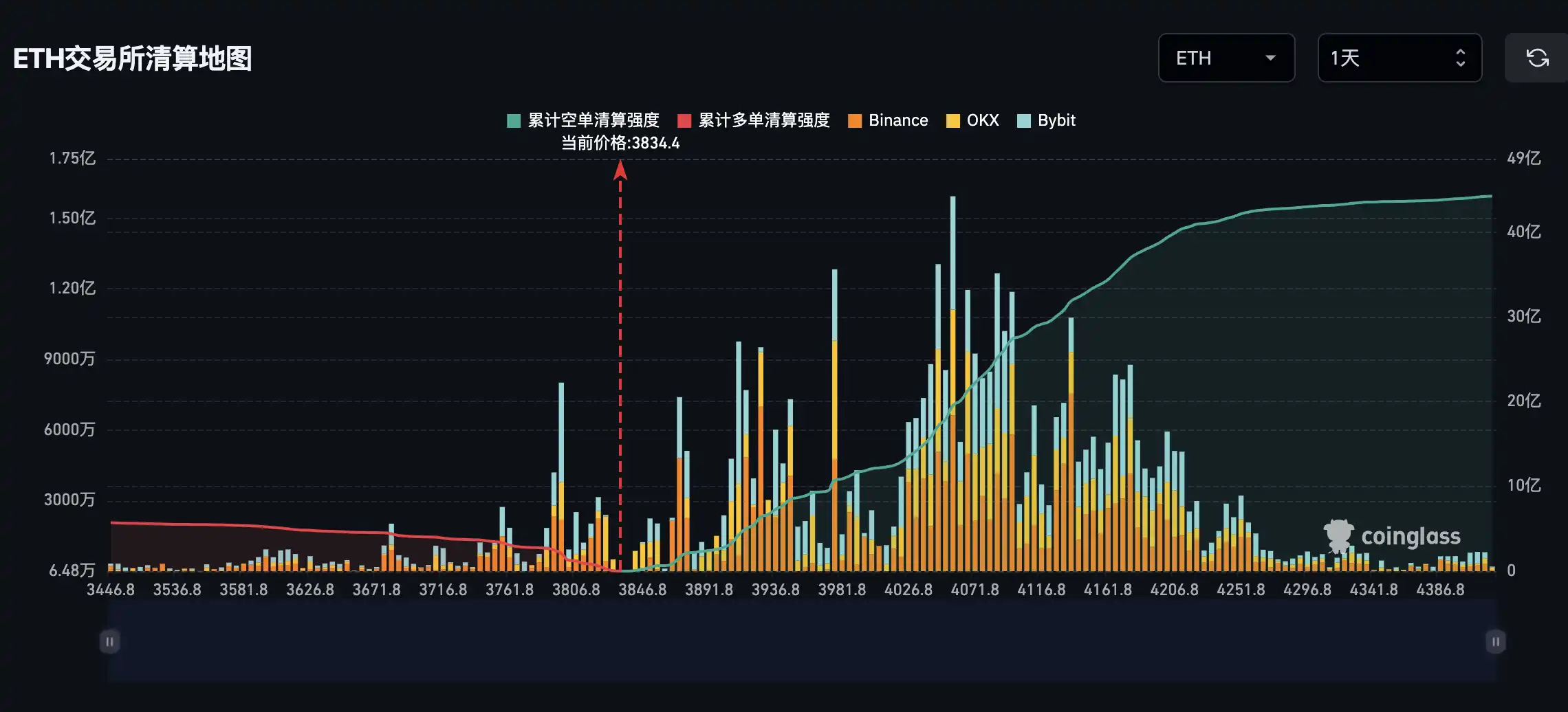Open the ETH coin dropdown
Image resolution: width=1568 pixels, height=712 pixels.
[x=1226, y=58]
